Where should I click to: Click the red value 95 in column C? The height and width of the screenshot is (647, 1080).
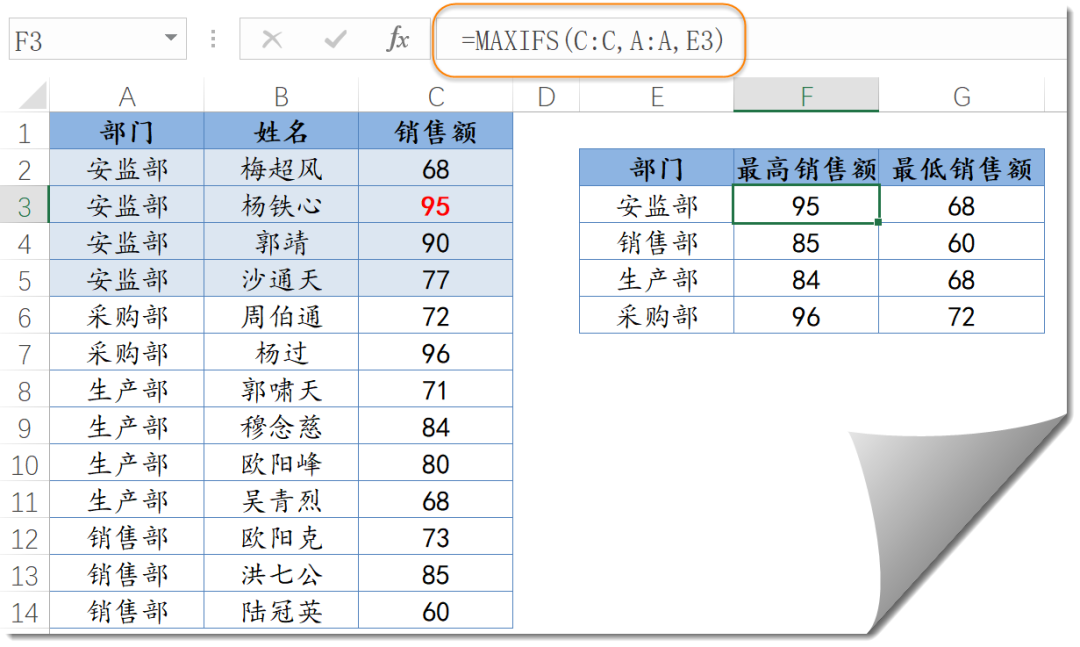(x=435, y=205)
